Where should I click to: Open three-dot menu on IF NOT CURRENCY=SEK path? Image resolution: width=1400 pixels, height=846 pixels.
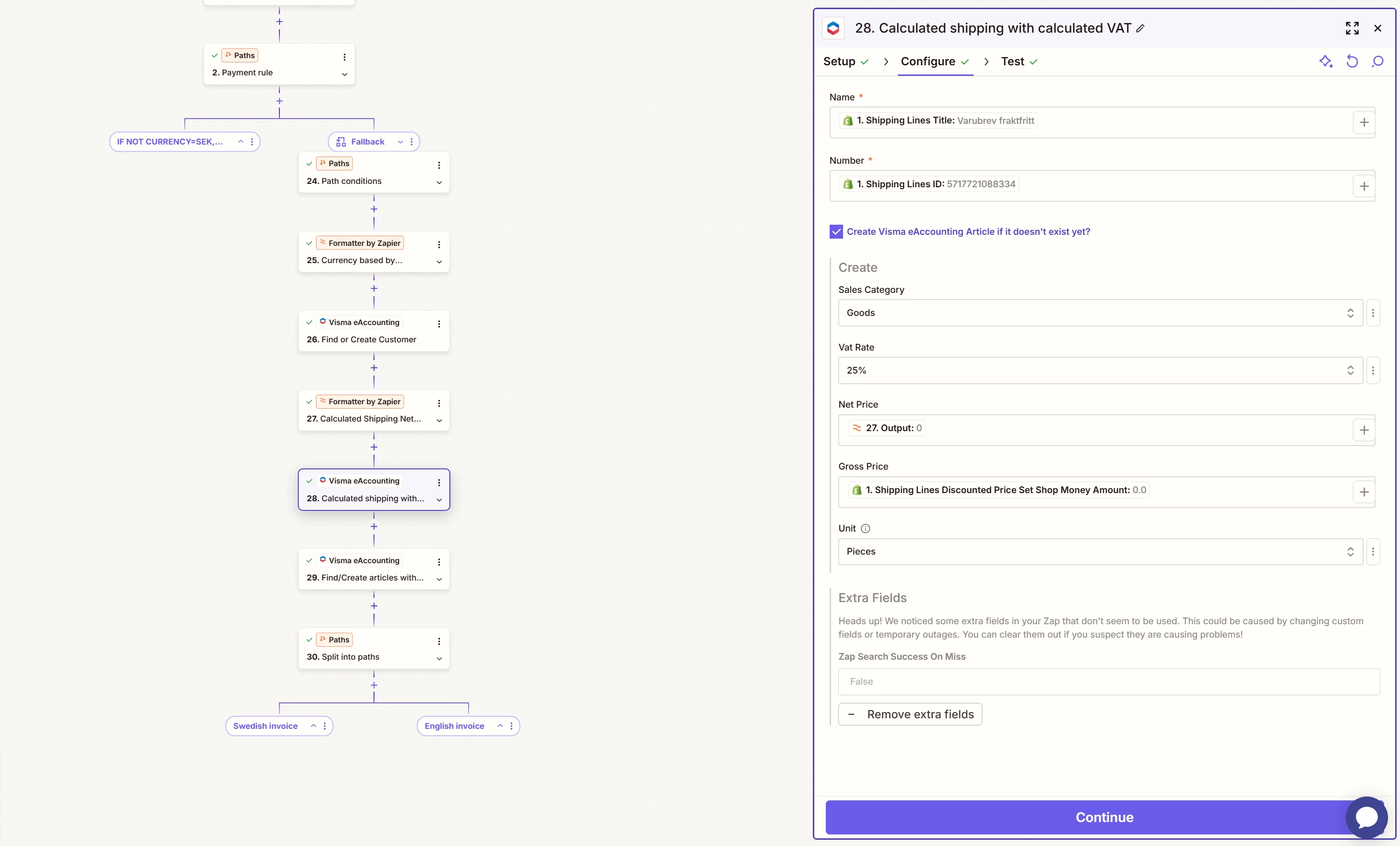pos(252,142)
